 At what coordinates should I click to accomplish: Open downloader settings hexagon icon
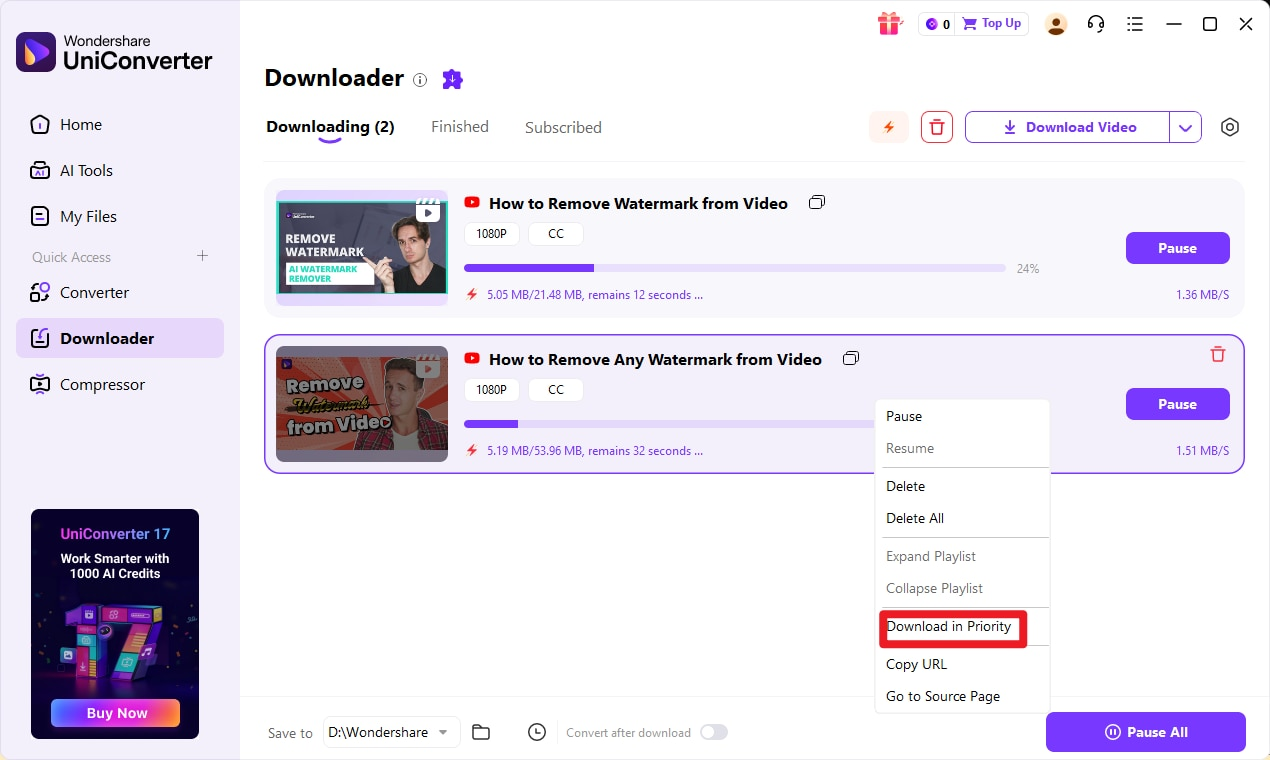click(1230, 127)
